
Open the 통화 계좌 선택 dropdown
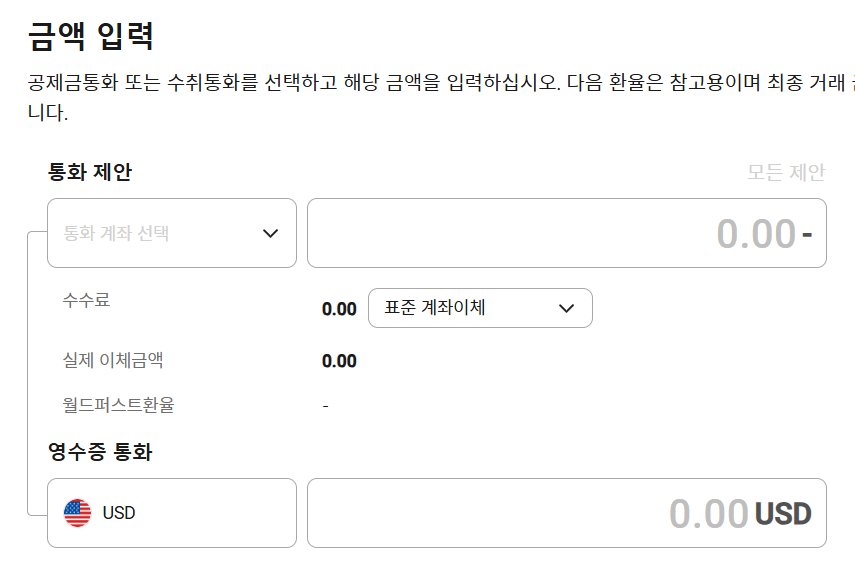point(172,233)
